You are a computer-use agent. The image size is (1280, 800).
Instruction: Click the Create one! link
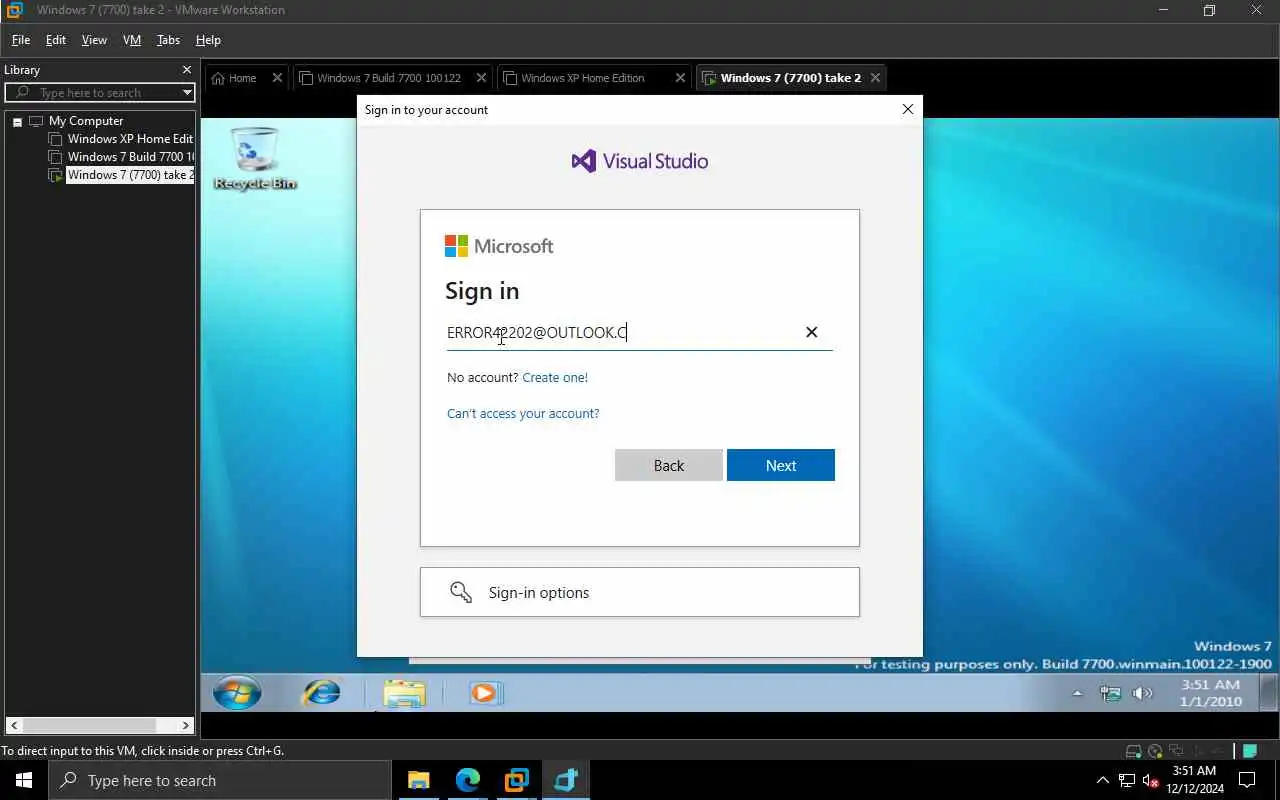point(555,377)
